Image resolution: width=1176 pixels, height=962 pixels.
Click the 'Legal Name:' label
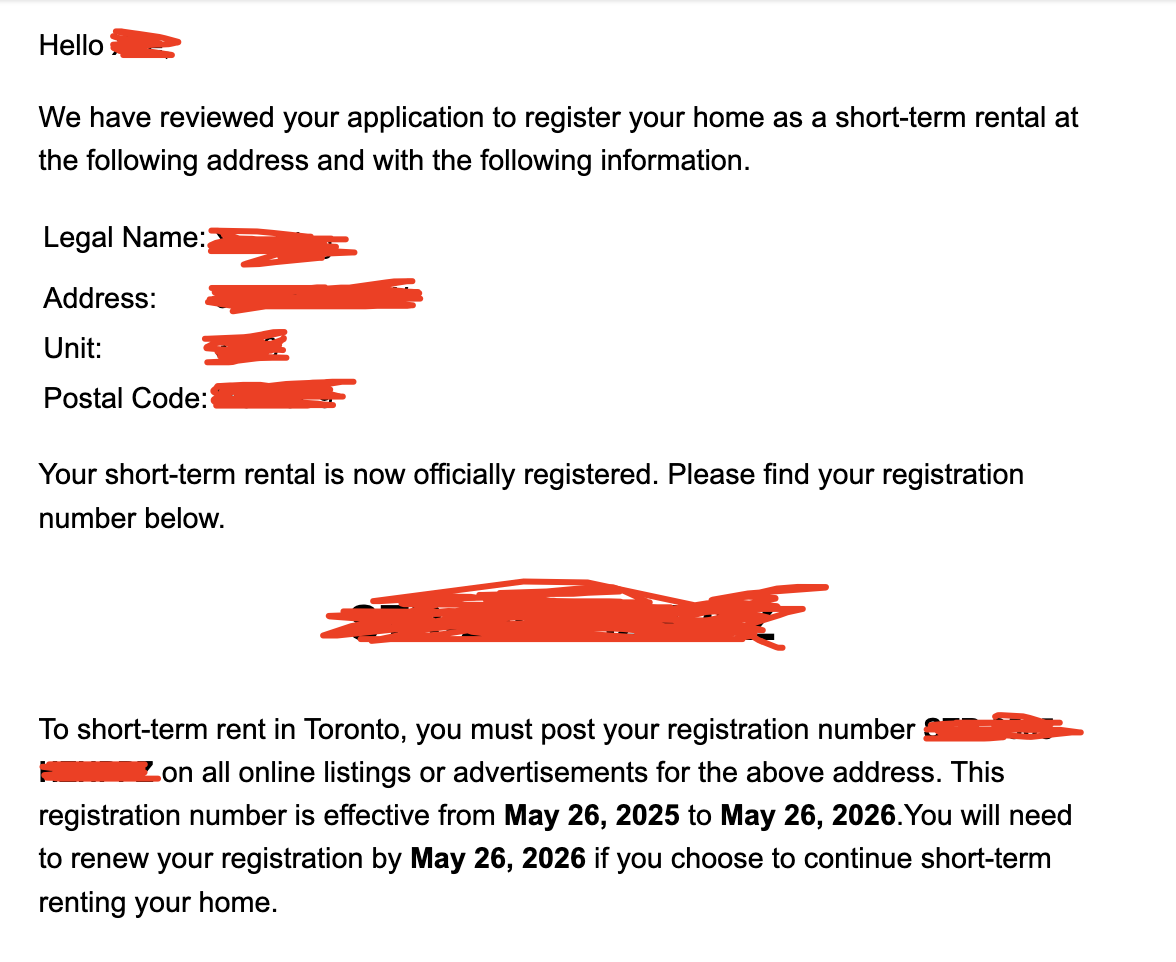[124, 238]
